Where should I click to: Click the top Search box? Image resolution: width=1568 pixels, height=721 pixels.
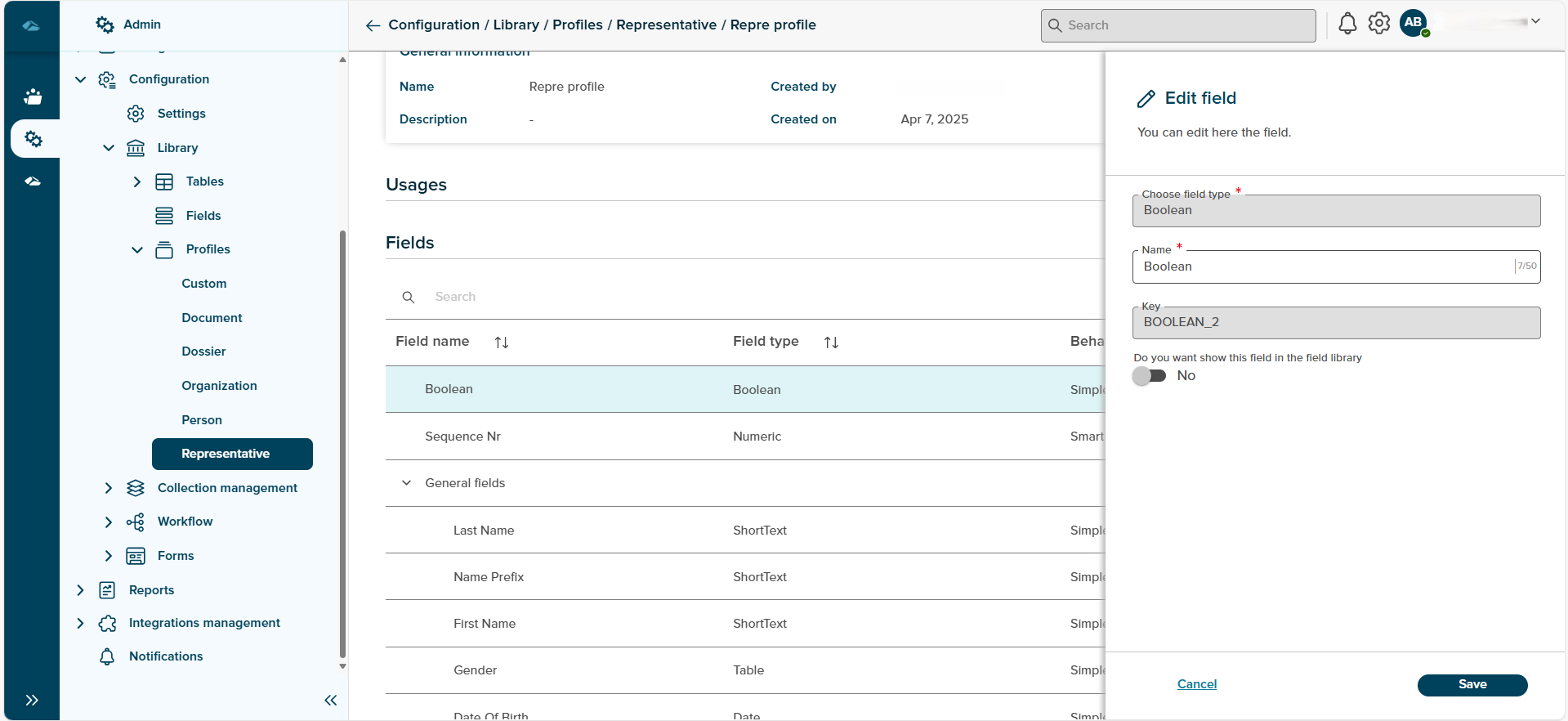click(x=1178, y=25)
